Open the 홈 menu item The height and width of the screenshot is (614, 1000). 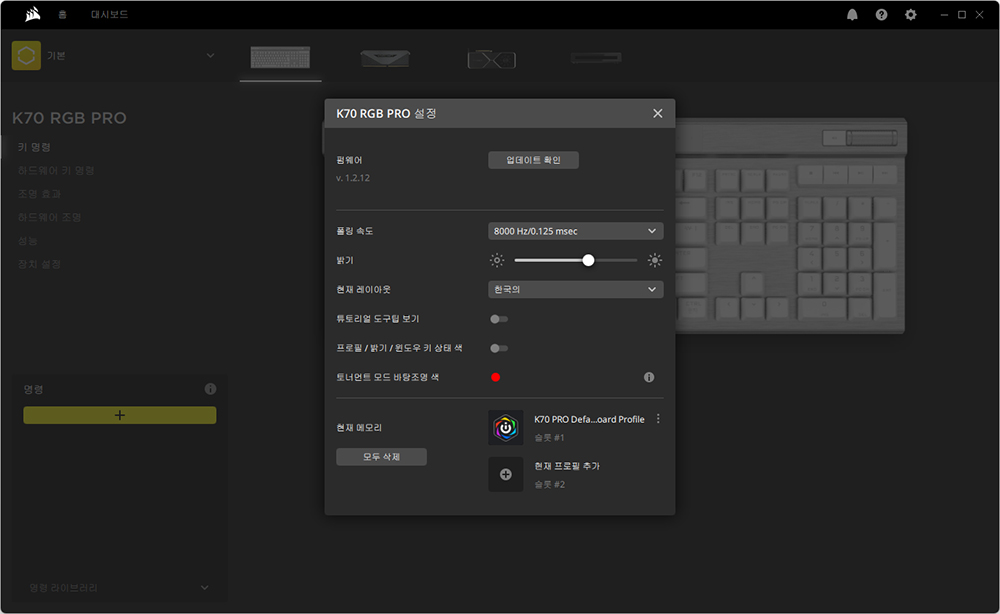(62, 15)
